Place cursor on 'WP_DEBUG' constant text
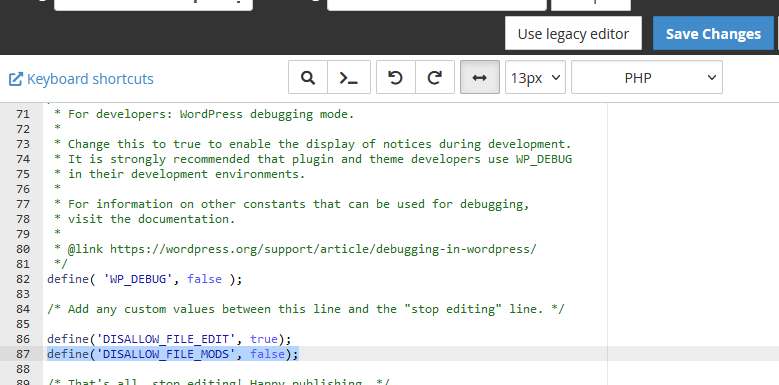The width and height of the screenshot is (779, 385). pos(138,279)
